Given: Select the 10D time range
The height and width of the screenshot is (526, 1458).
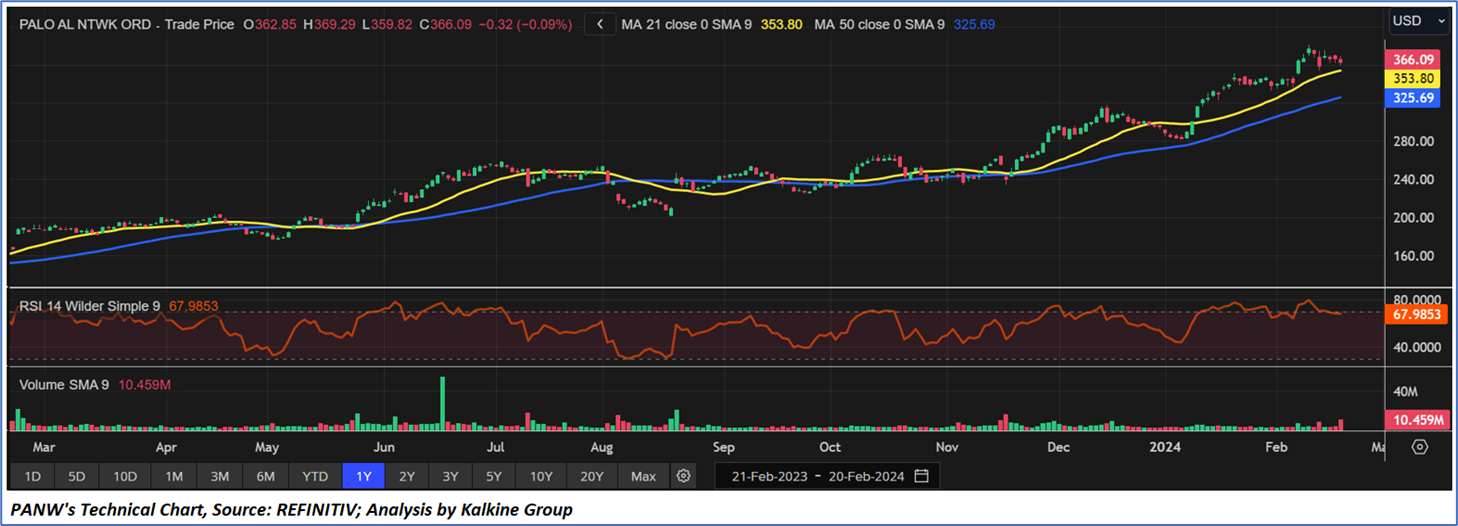Looking at the screenshot, I should (x=124, y=476).
